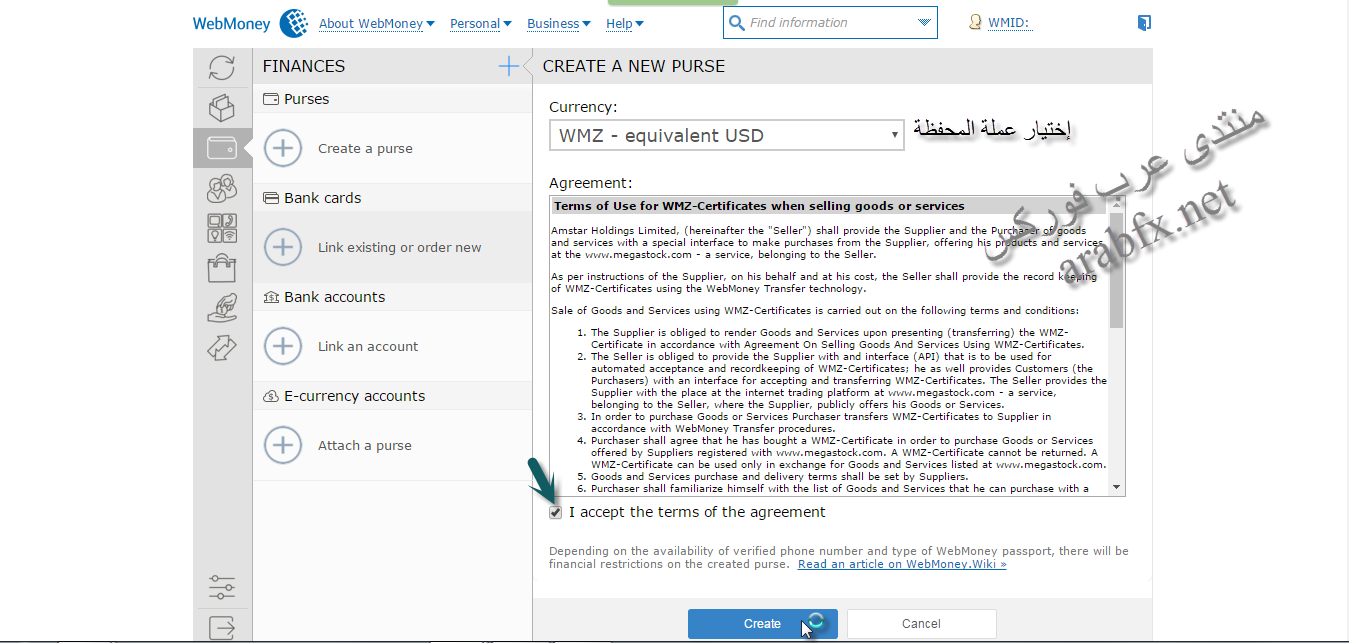Image resolution: width=1349 pixels, height=643 pixels.
Task: Open the contacts people sidebar icon
Action: click(221, 188)
